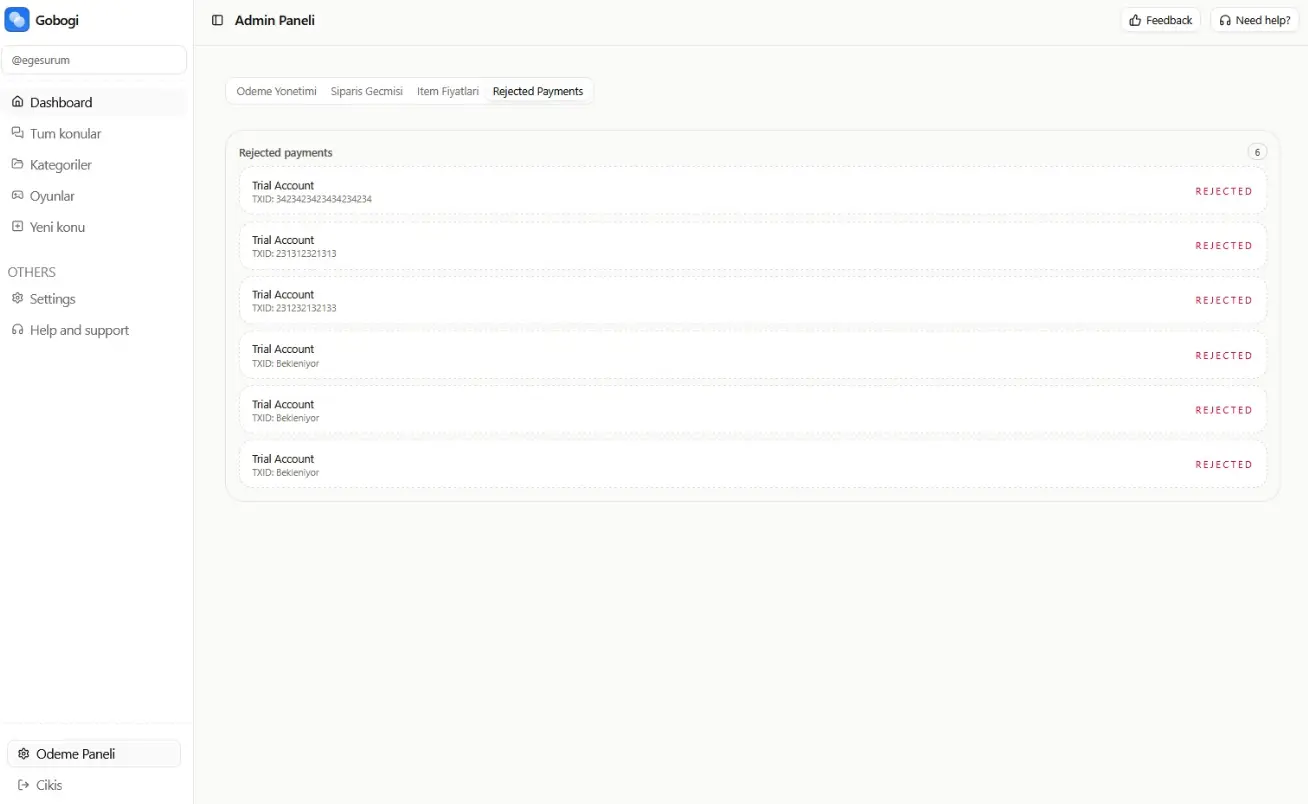Click the @egesurum username field
The height and width of the screenshot is (804, 1308).
(94, 60)
